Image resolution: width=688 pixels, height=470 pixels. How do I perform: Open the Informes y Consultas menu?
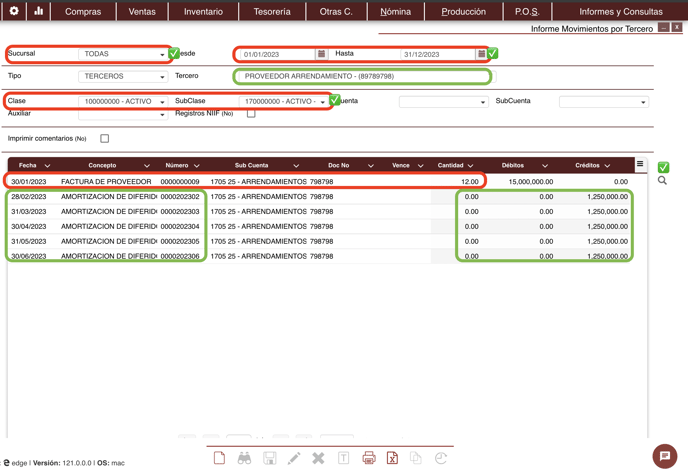tap(620, 12)
